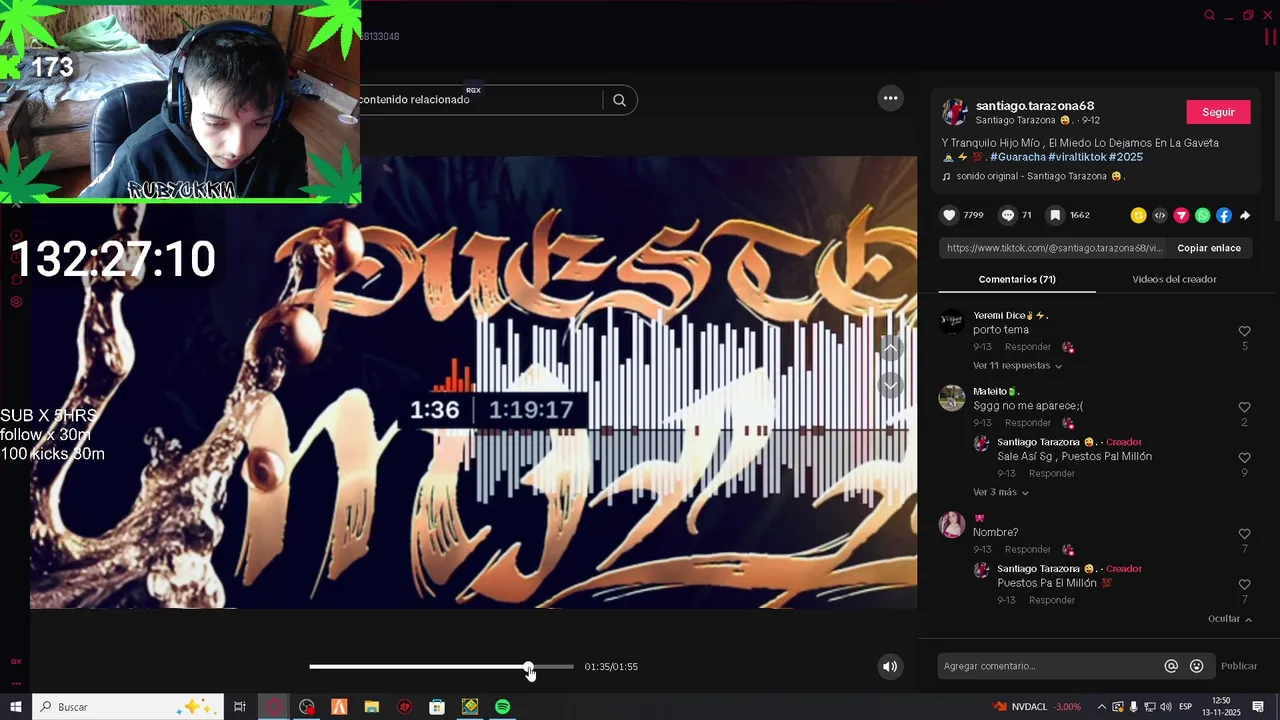Viewport: 1280px width, 720px height.
Task: Go to previous video with up arrow
Action: [891, 347]
